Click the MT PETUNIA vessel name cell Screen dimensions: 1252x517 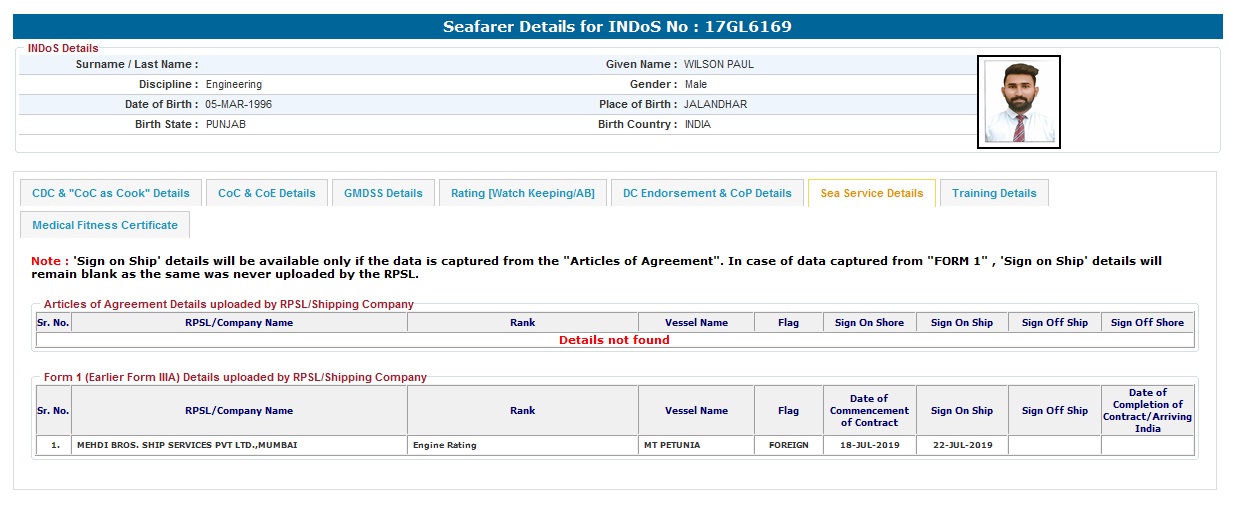[x=671, y=445]
